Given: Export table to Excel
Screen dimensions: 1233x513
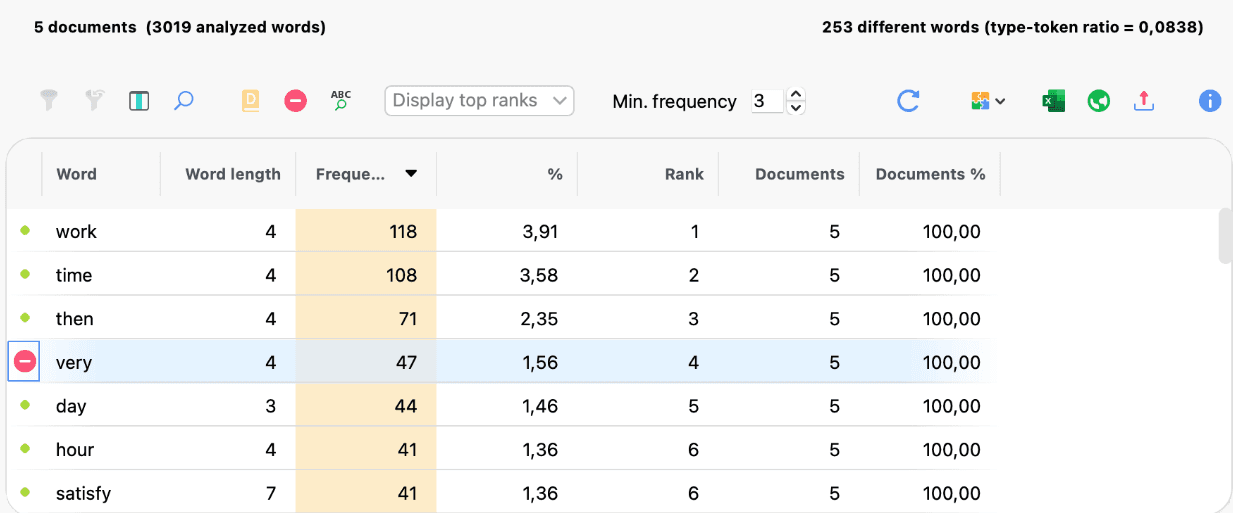Looking at the screenshot, I should (1053, 101).
